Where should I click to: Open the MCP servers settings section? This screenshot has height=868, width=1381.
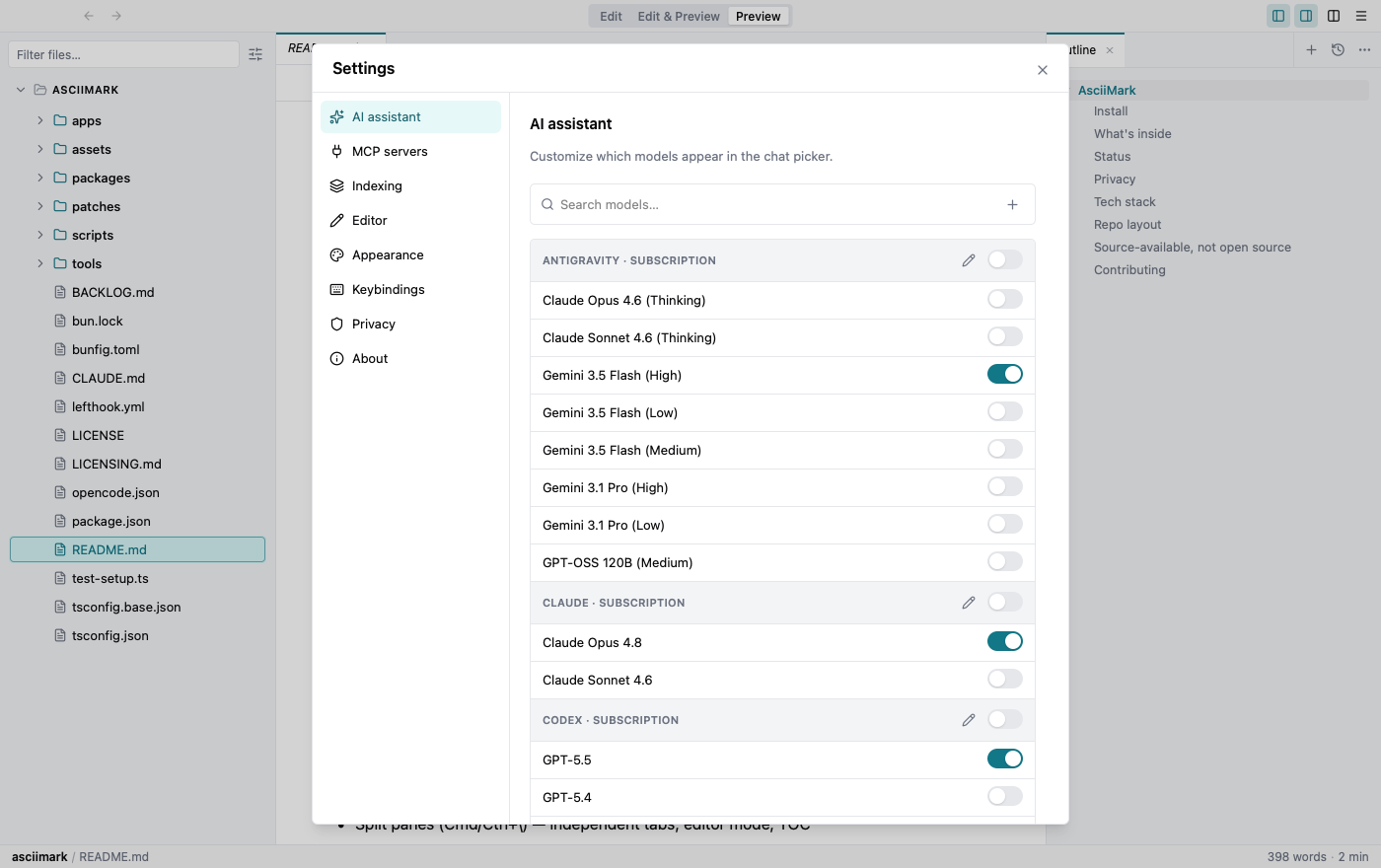(x=410, y=151)
